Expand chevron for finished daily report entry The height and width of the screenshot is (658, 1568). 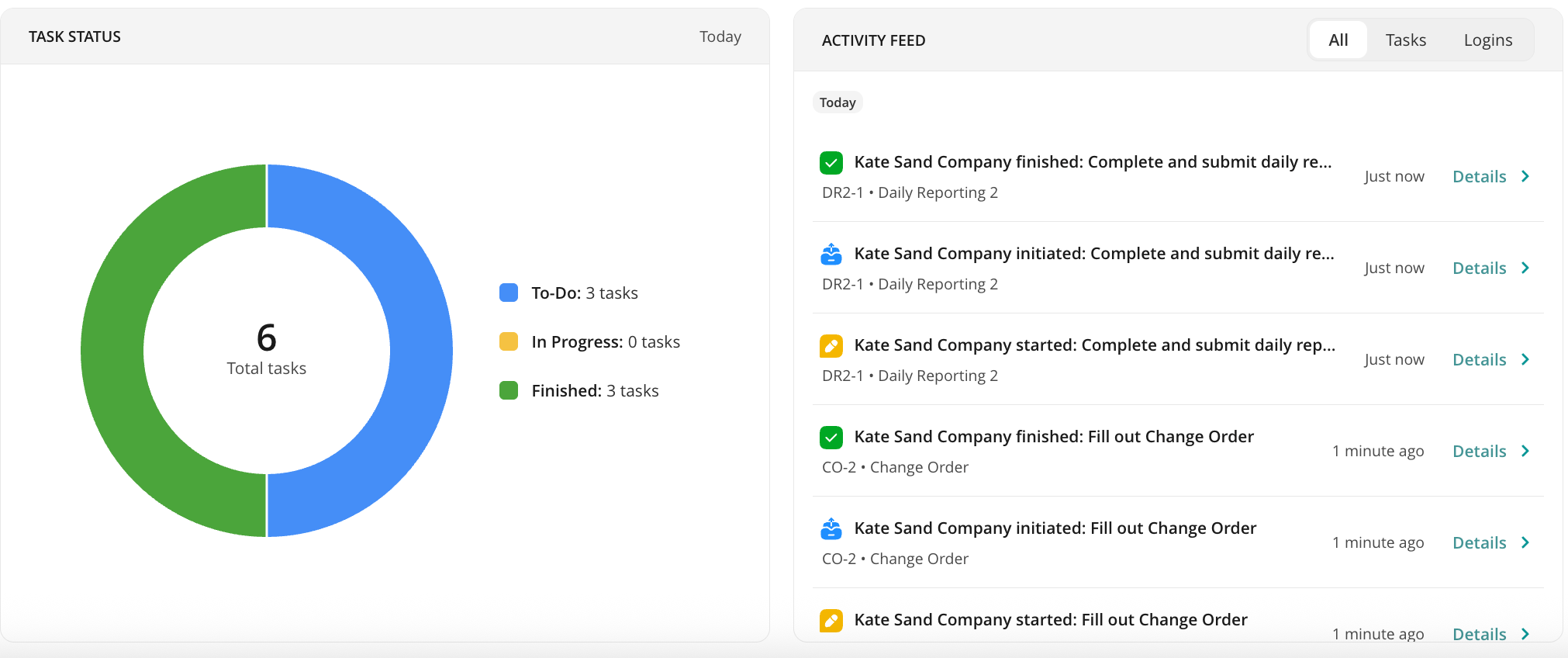[x=1525, y=177]
